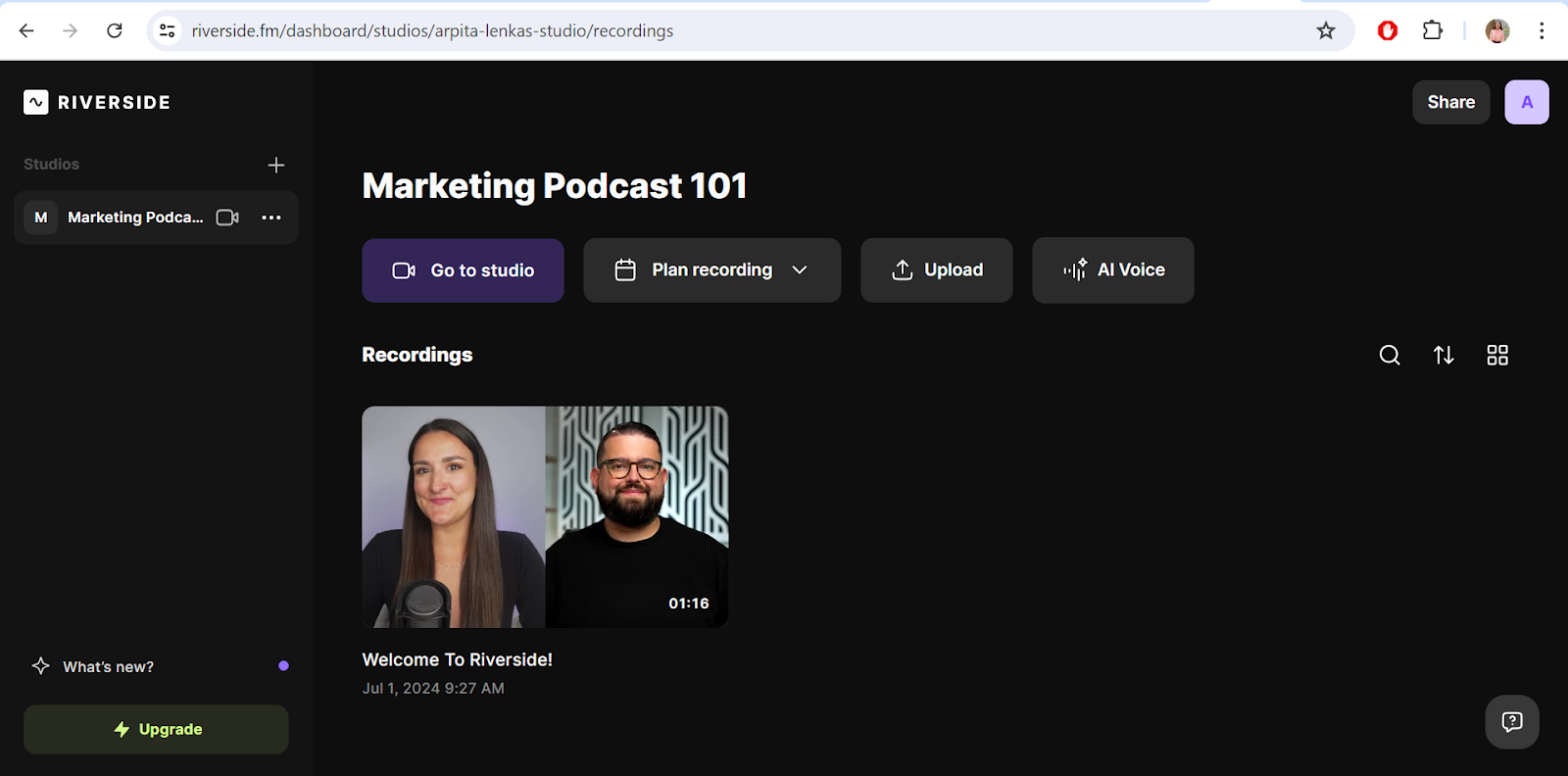Click the 01:16 duration badge
This screenshot has width=1568, height=776.
(x=689, y=604)
